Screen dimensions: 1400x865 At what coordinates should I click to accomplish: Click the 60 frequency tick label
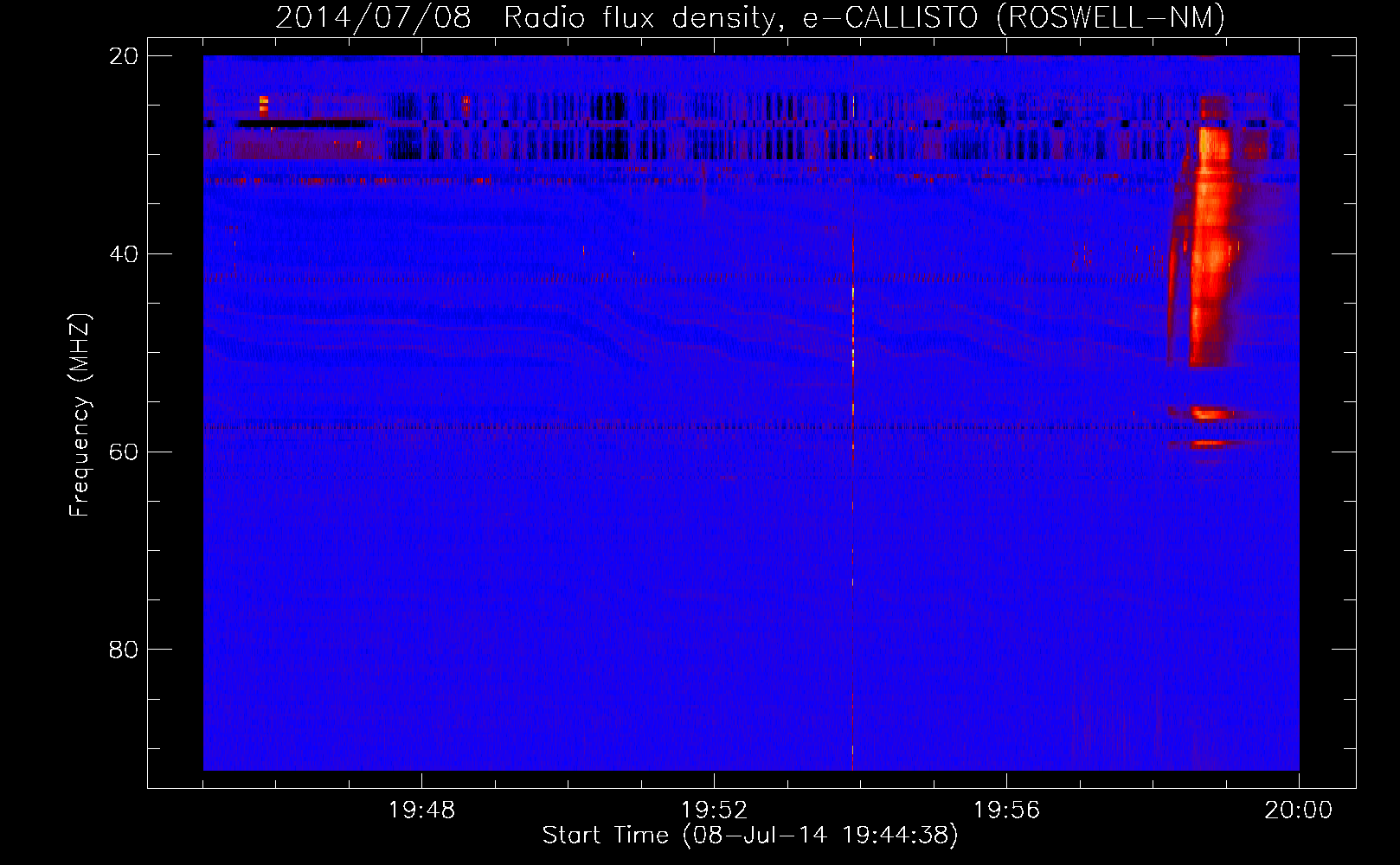click(x=124, y=452)
